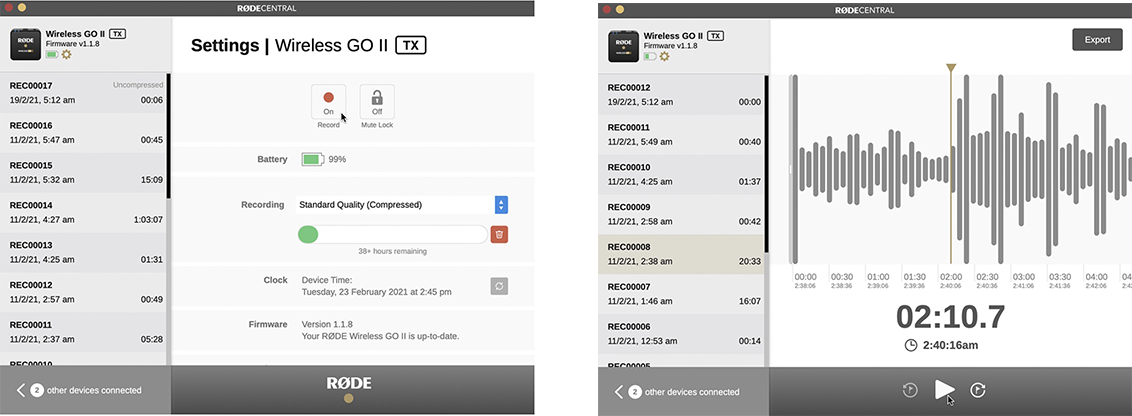Click the gold playhead marker on the waveform
Screen dimensions: 1132x416
951,68
